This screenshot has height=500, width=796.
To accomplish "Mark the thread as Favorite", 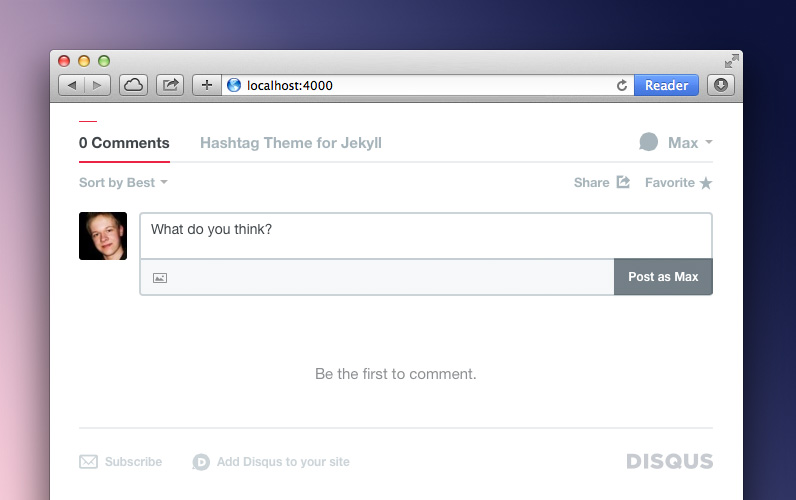I will [x=670, y=183].
